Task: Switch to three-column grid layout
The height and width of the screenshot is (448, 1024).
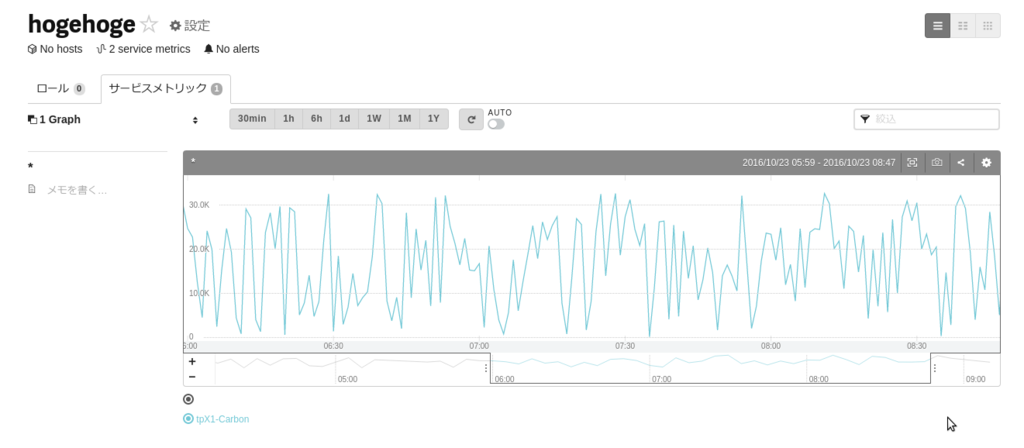Action: 987,25
